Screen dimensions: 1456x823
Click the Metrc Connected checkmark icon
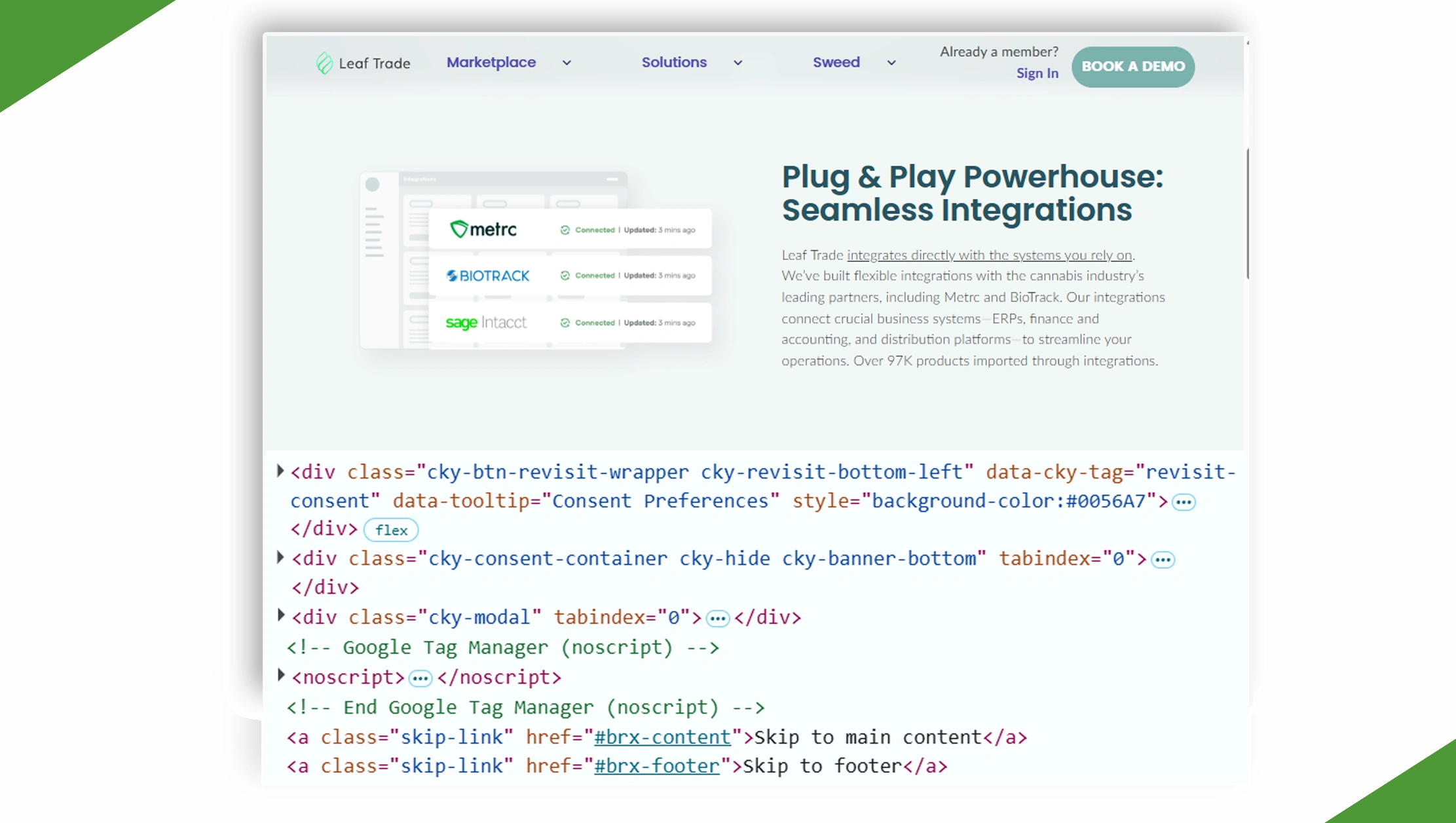pos(565,230)
